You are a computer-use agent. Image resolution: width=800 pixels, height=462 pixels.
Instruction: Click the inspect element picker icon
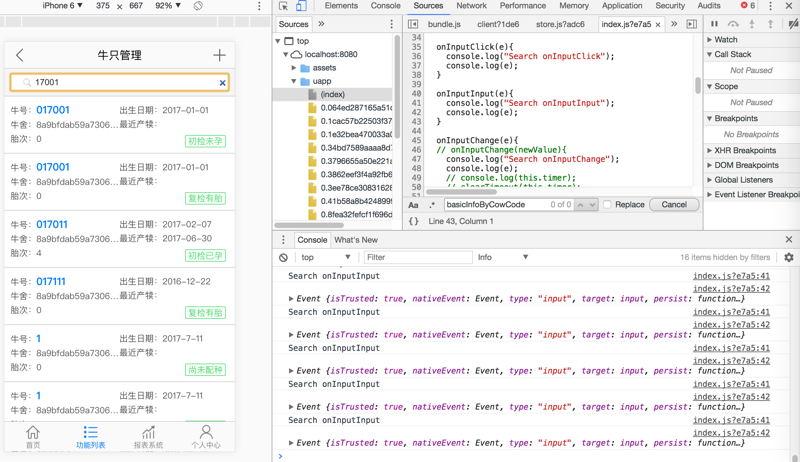284,6
